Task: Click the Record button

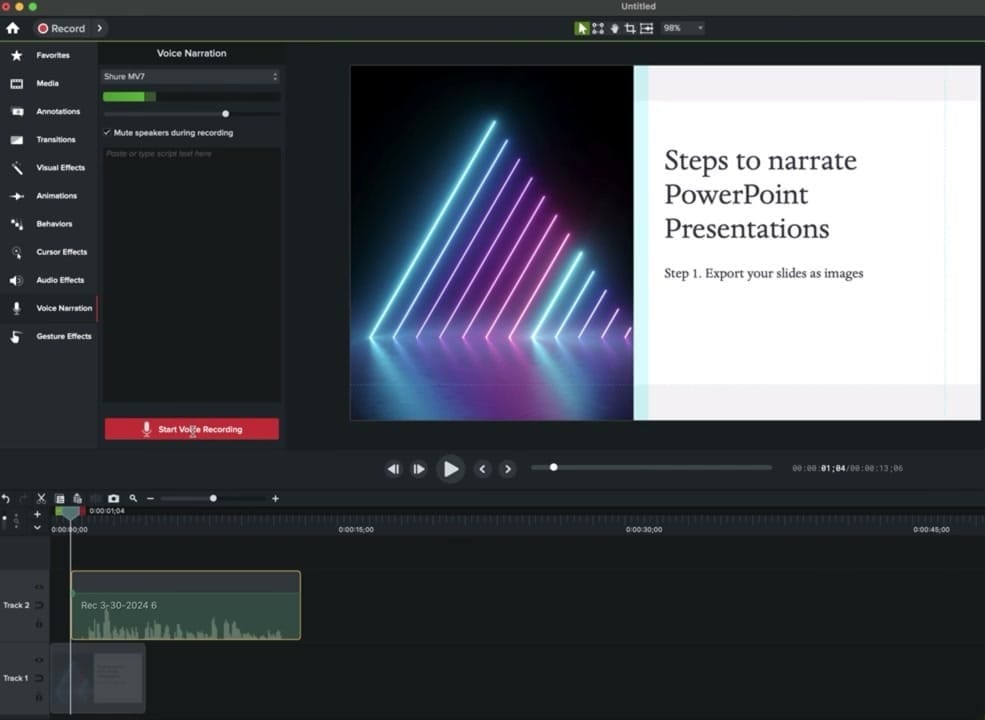Action: pos(62,28)
